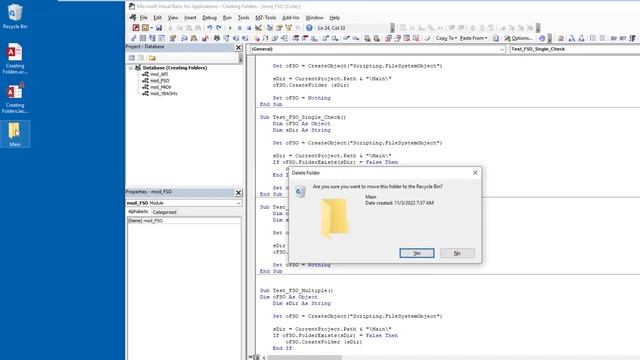Click the Recycle Bin desktop icon
The image size is (640, 360).
pyautogui.click(x=15, y=16)
